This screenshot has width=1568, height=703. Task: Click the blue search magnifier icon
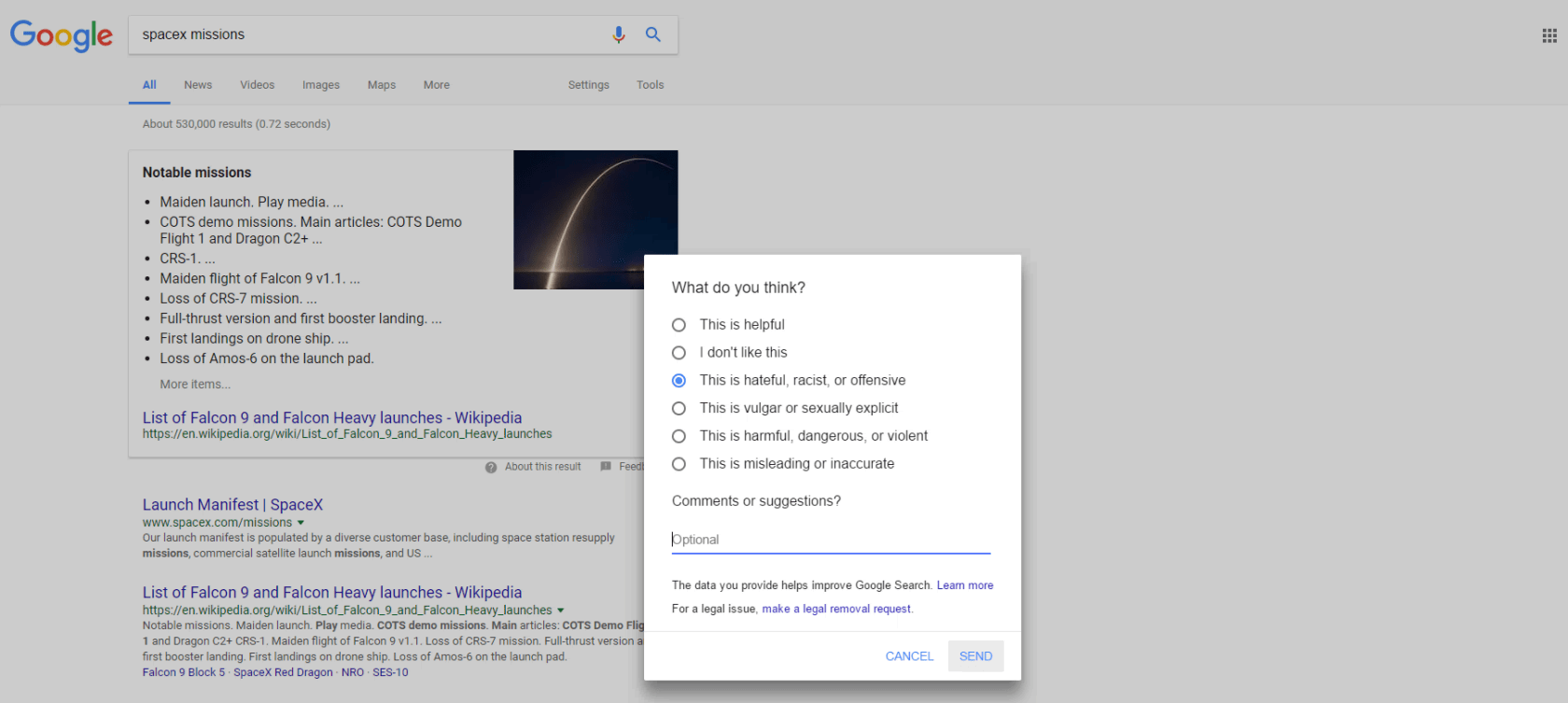pyautogui.click(x=653, y=35)
